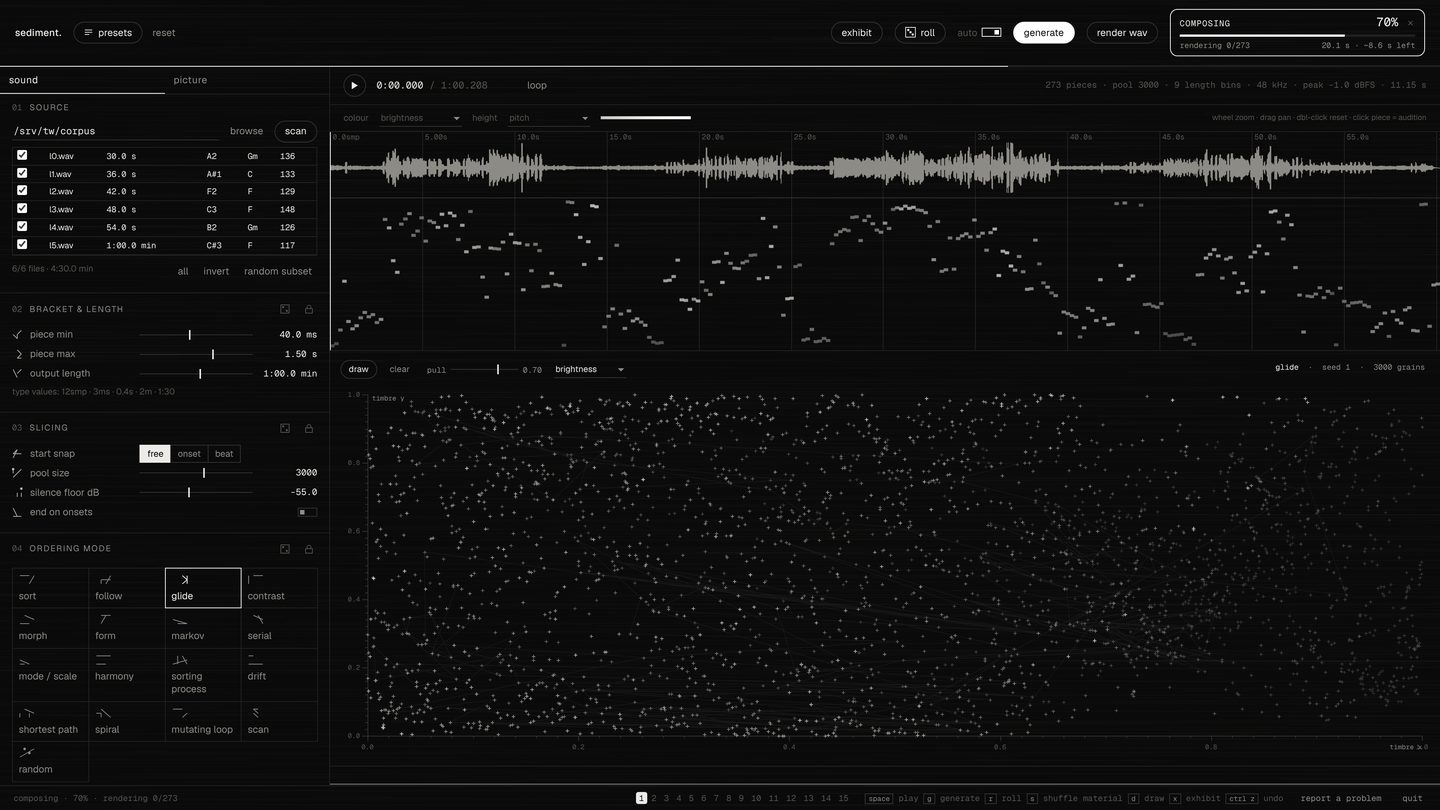Uncheck the l3.wav file checkbox
This screenshot has width=1440, height=810.
22,208
